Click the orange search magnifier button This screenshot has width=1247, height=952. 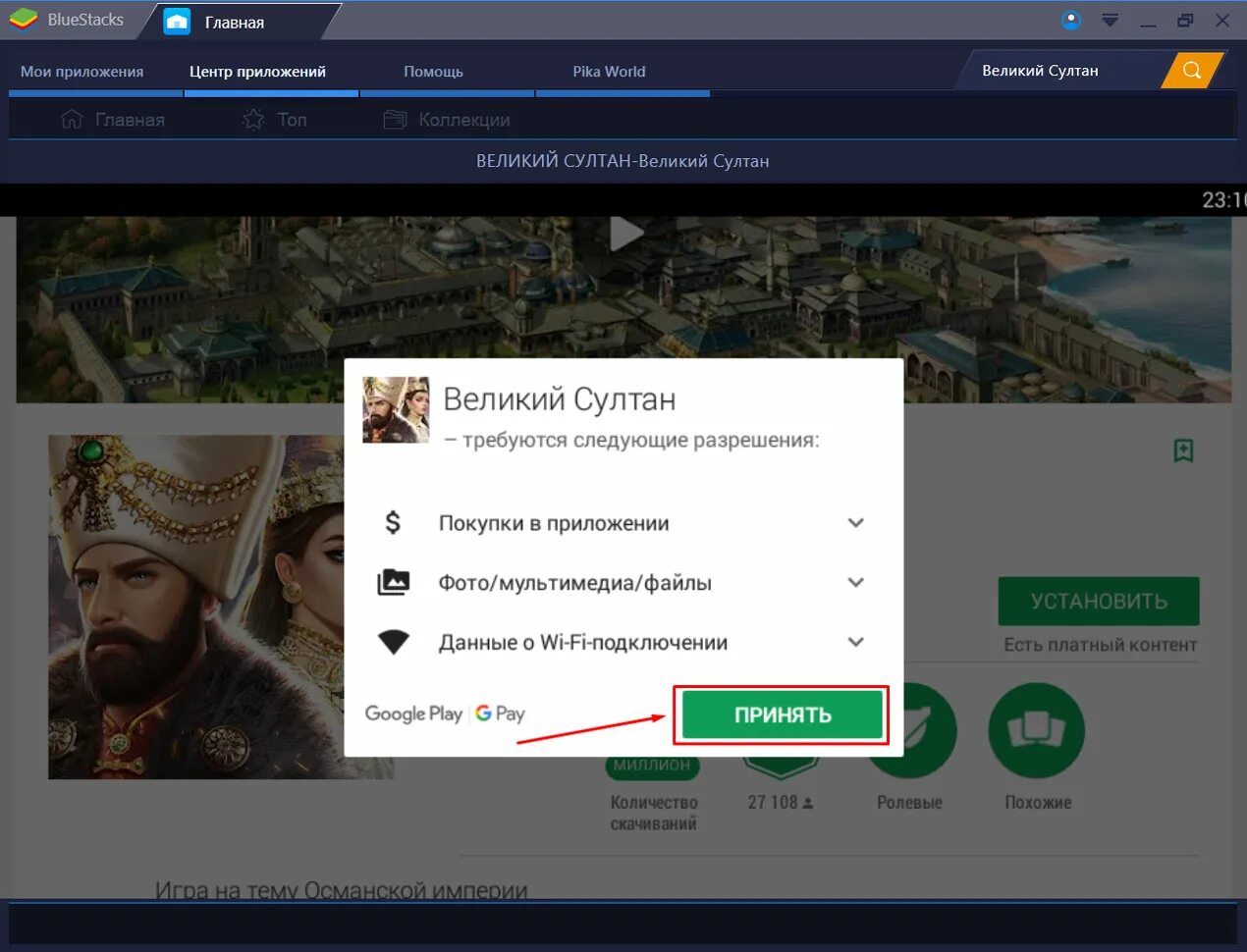coord(1192,70)
